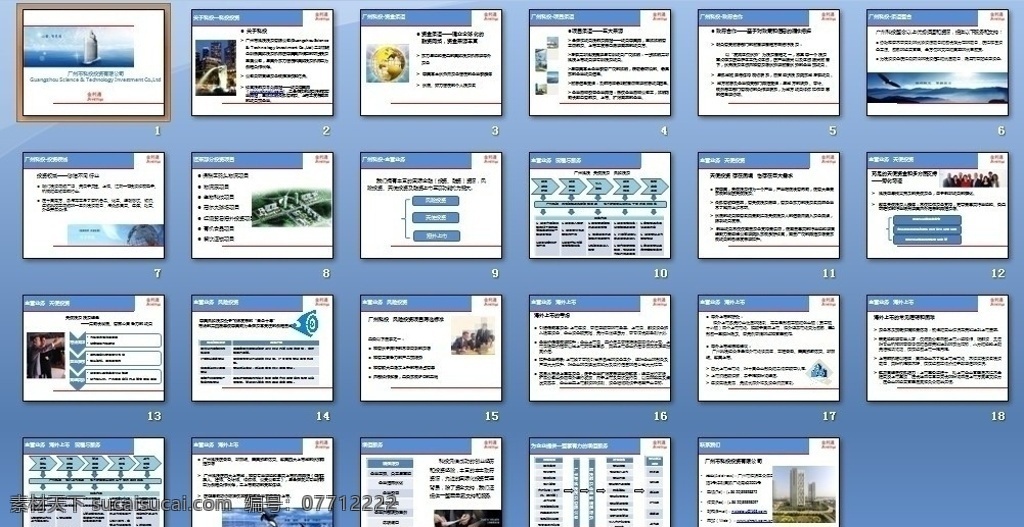Screen dimensions: 1024x527
Task: Select slide thumbnail numbered 16
Action: click(x=600, y=348)
